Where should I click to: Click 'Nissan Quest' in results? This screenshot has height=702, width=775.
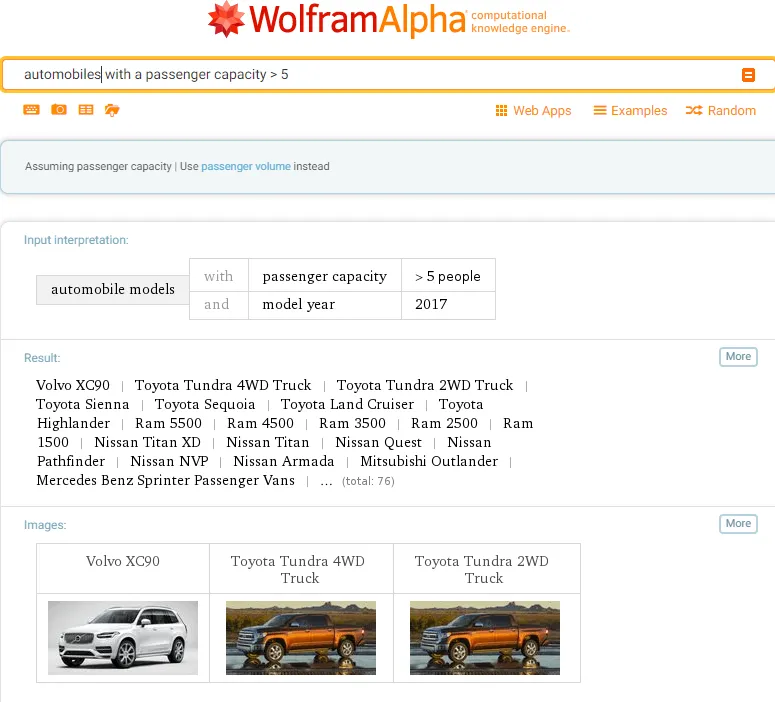pyautogui.click(x=379, y=442)
